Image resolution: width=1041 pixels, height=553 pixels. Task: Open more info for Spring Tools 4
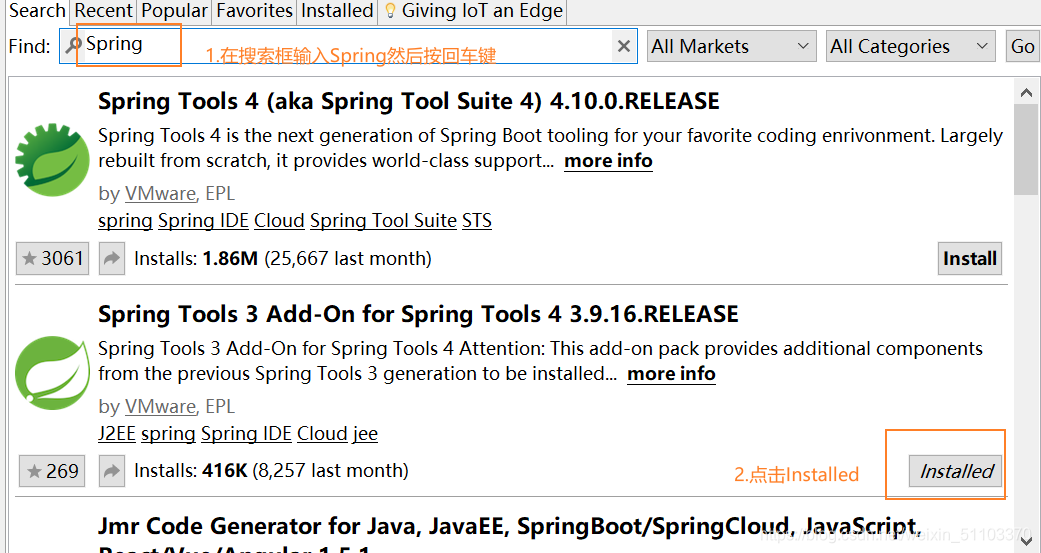point(608,161)
